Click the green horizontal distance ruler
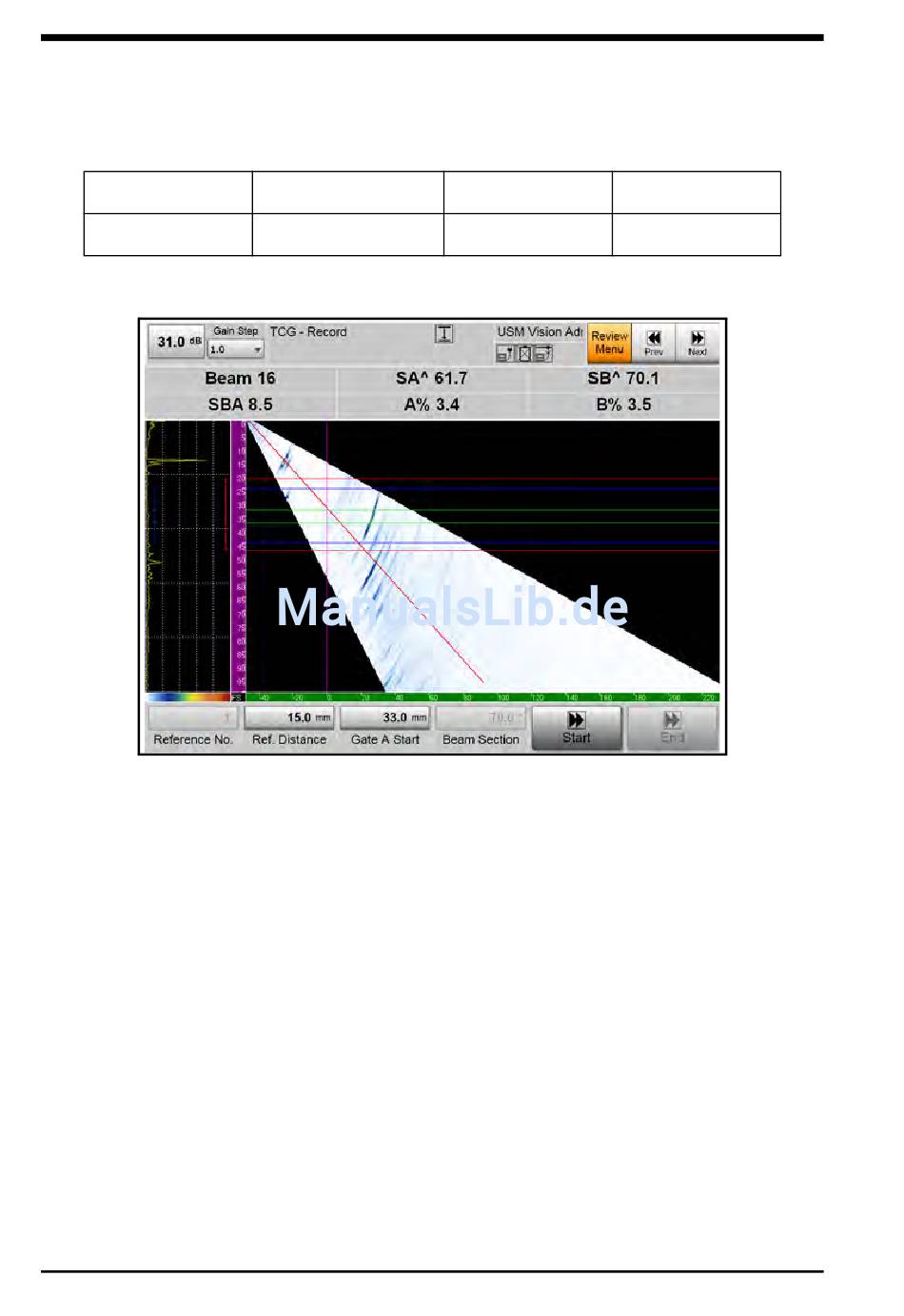 point(482,697)
